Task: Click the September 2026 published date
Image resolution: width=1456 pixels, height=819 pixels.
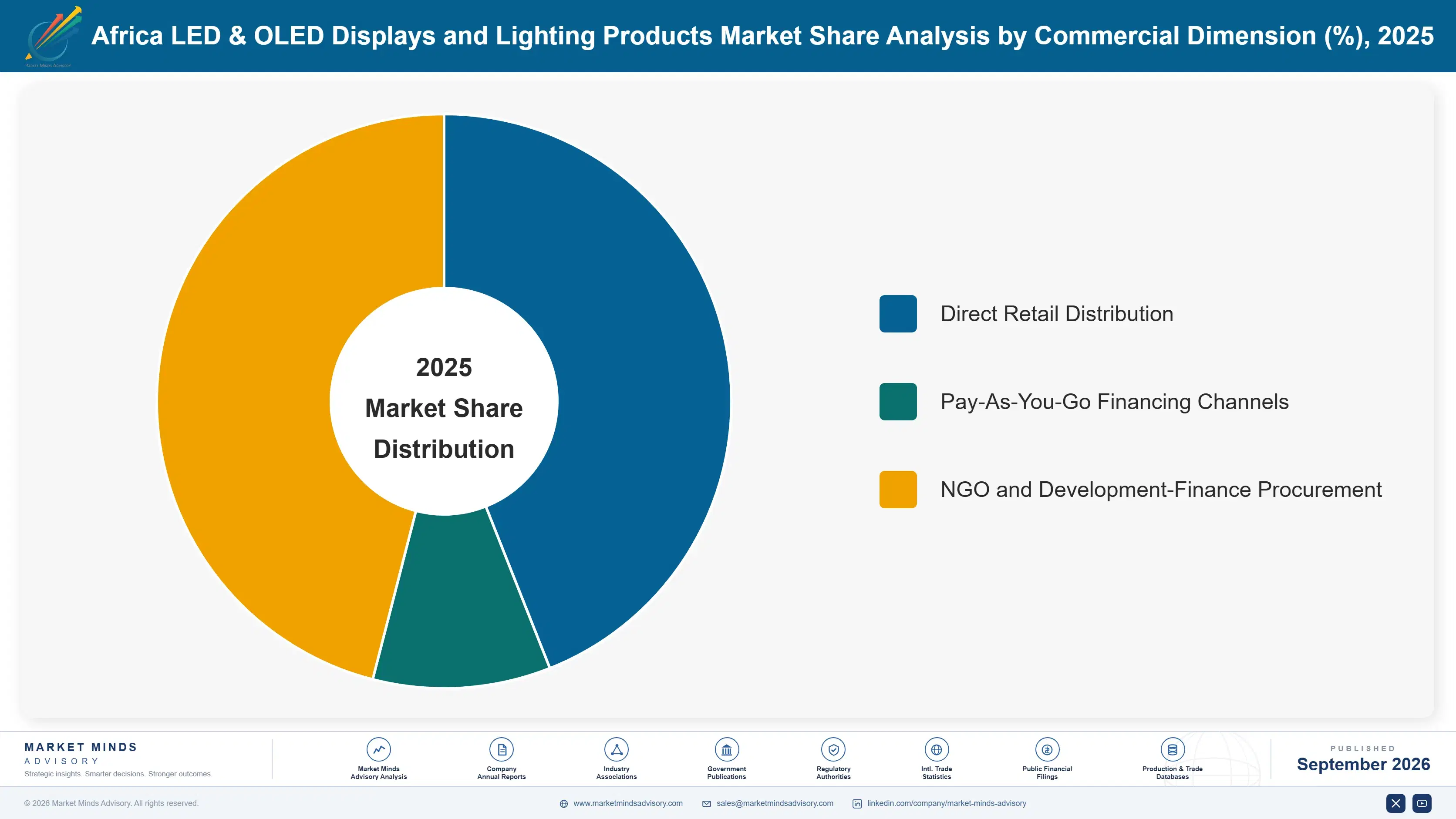Action: coord(1363,764)
